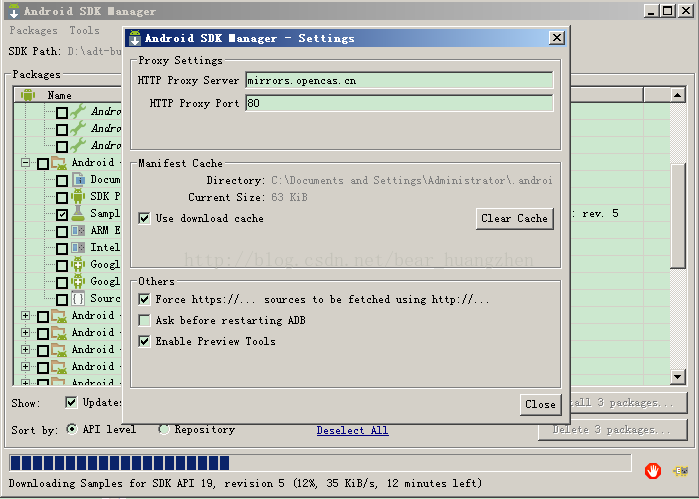Viewport: 699px width, 499px height.
Task: Click the red stop download icon
Action: point(653,470)
